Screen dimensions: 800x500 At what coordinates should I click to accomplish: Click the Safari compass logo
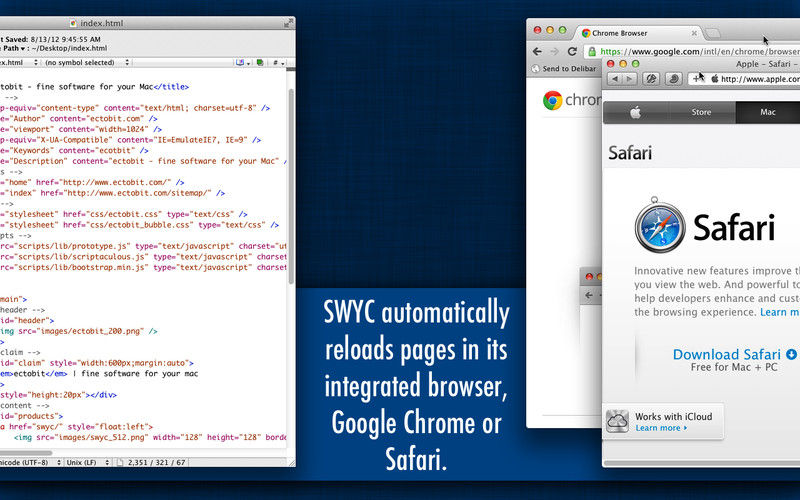tap(660, 225)
